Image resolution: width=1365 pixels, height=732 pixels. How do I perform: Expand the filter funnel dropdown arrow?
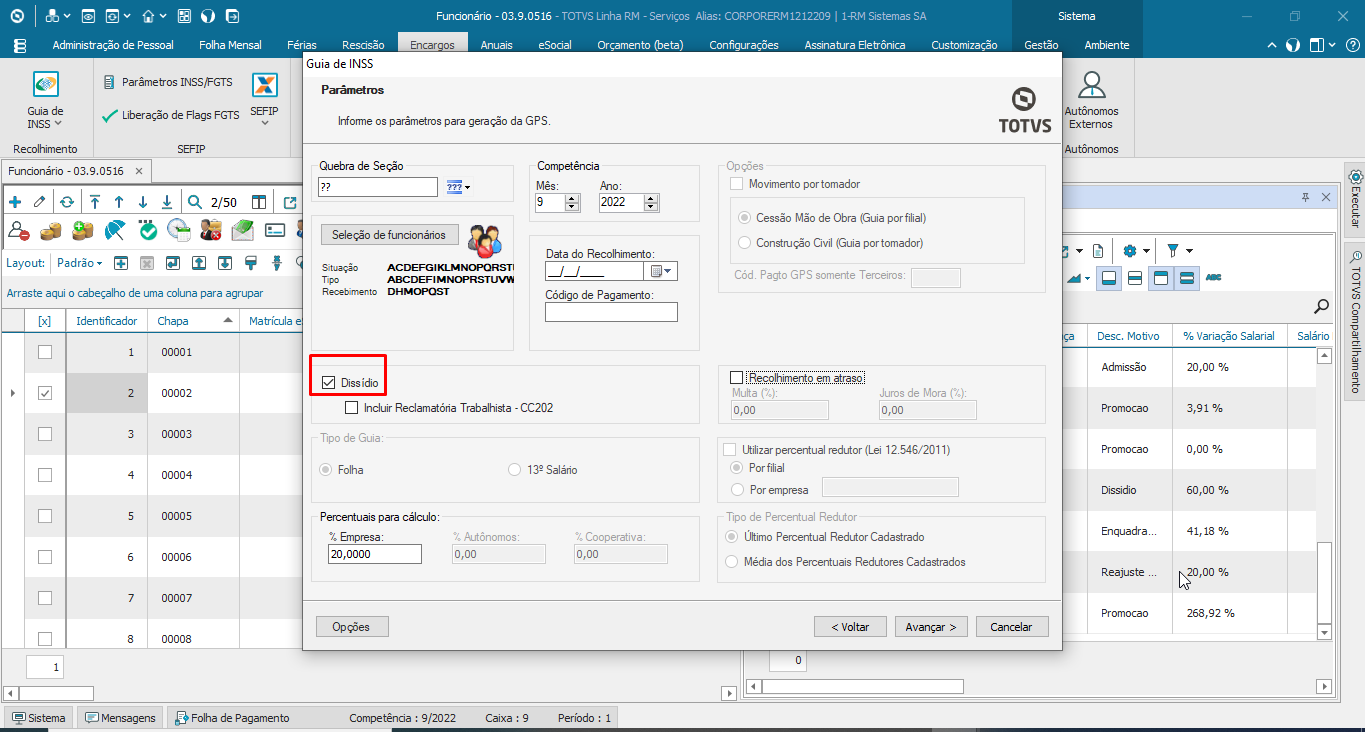pos(1189,251)
